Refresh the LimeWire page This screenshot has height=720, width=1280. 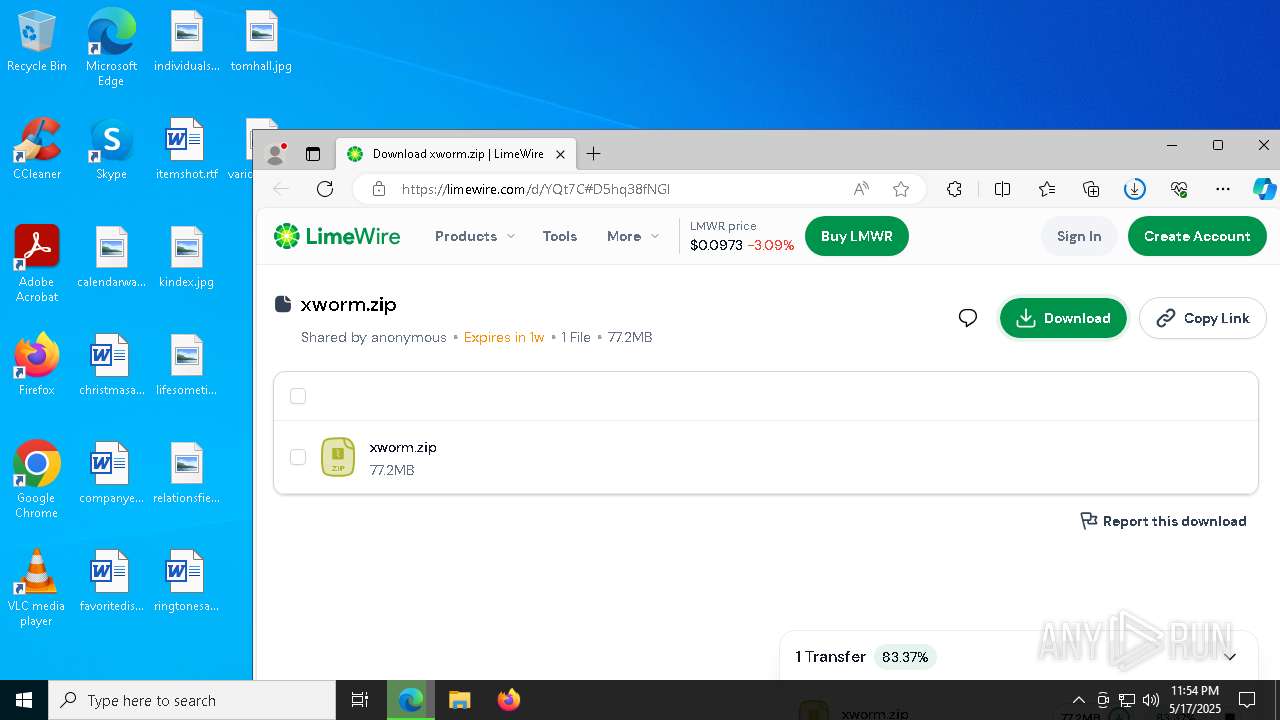coord(325,189)
